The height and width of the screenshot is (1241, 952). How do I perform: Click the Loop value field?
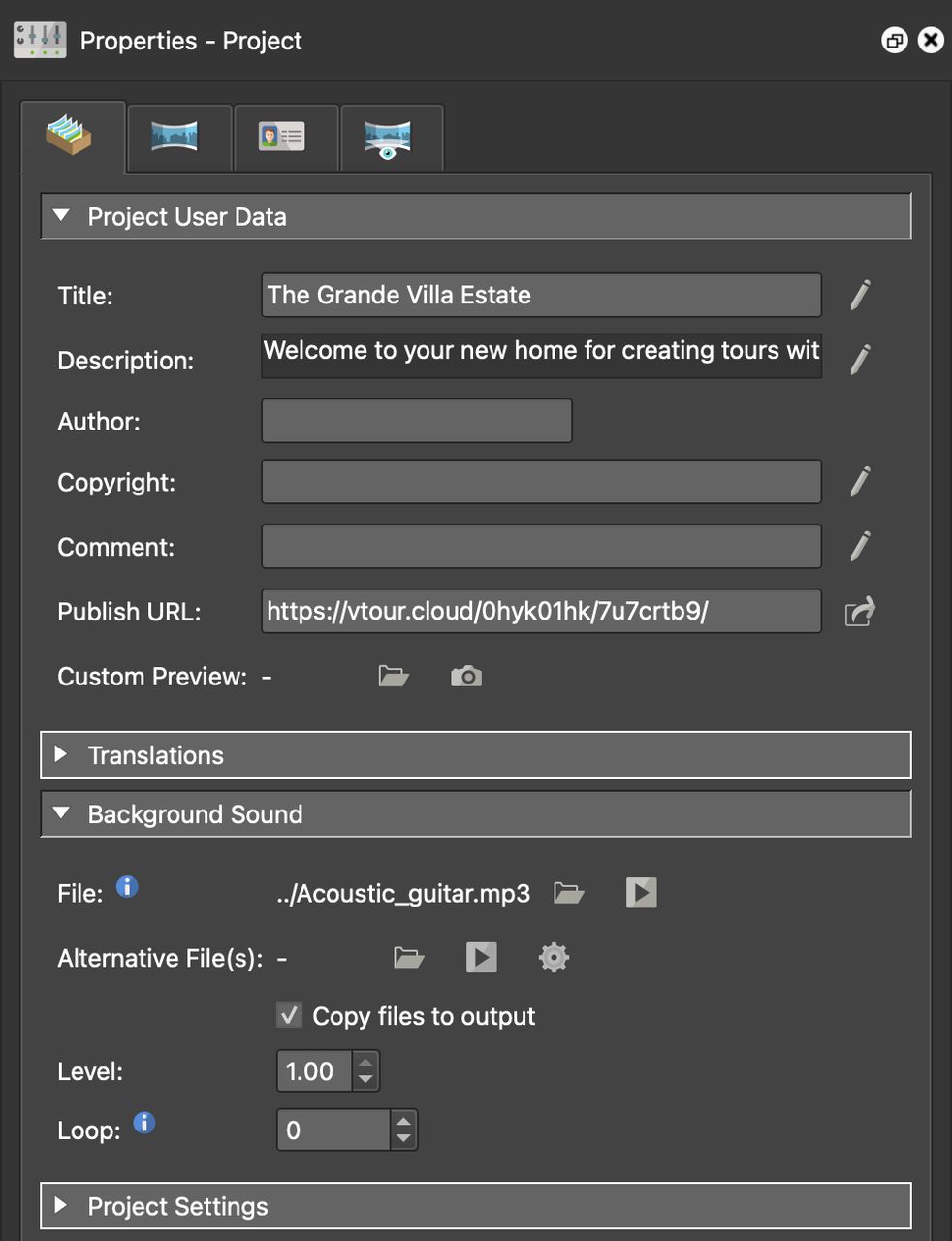(x=334, y=1130)
